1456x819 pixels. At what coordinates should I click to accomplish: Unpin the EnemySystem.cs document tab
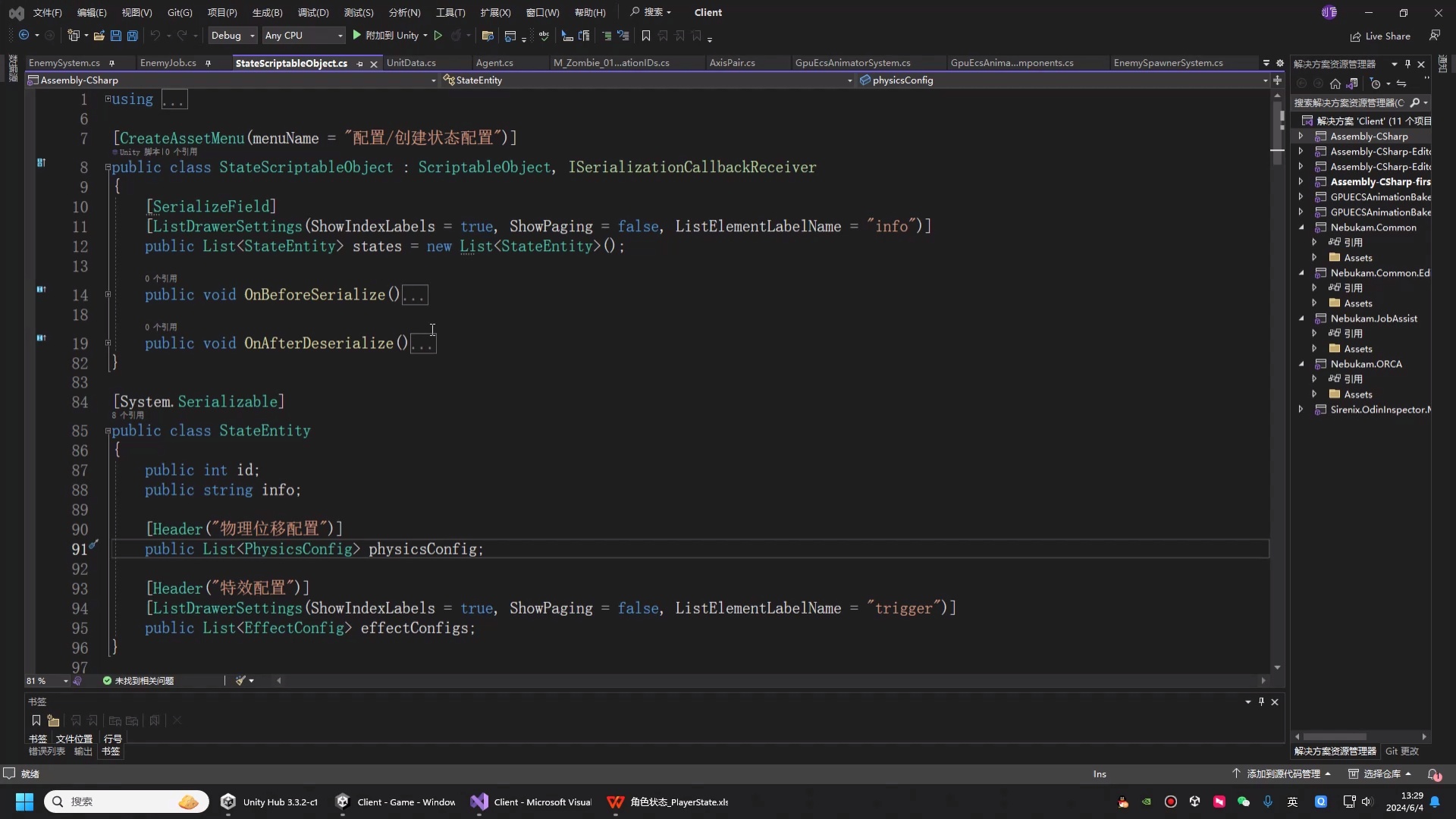click(x=112, y=63)
